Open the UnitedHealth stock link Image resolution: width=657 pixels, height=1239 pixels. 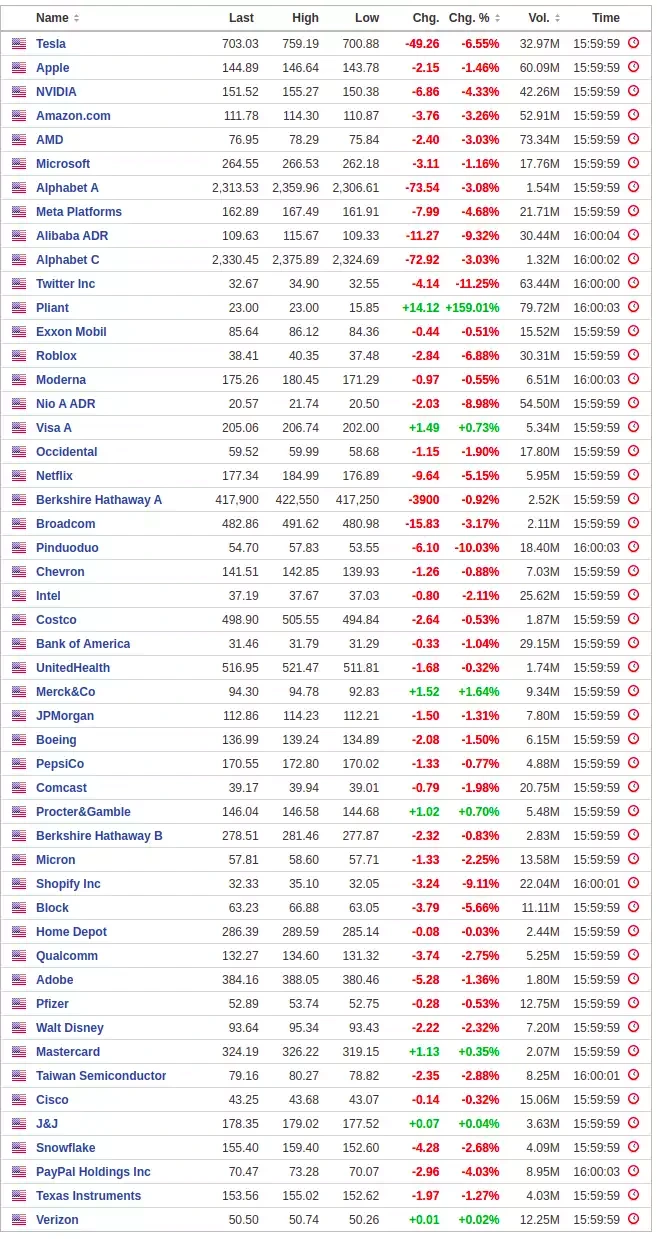coord(73,668)
